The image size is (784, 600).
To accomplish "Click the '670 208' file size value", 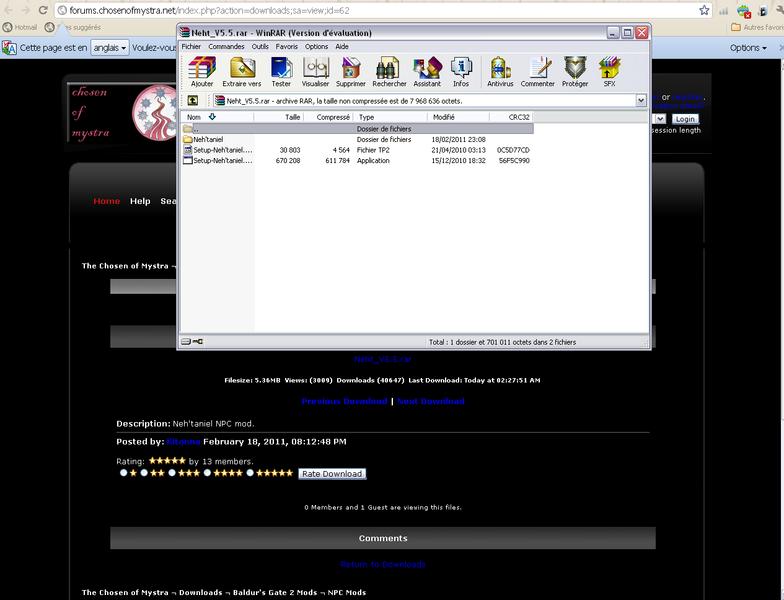I will tap(288, 160).
